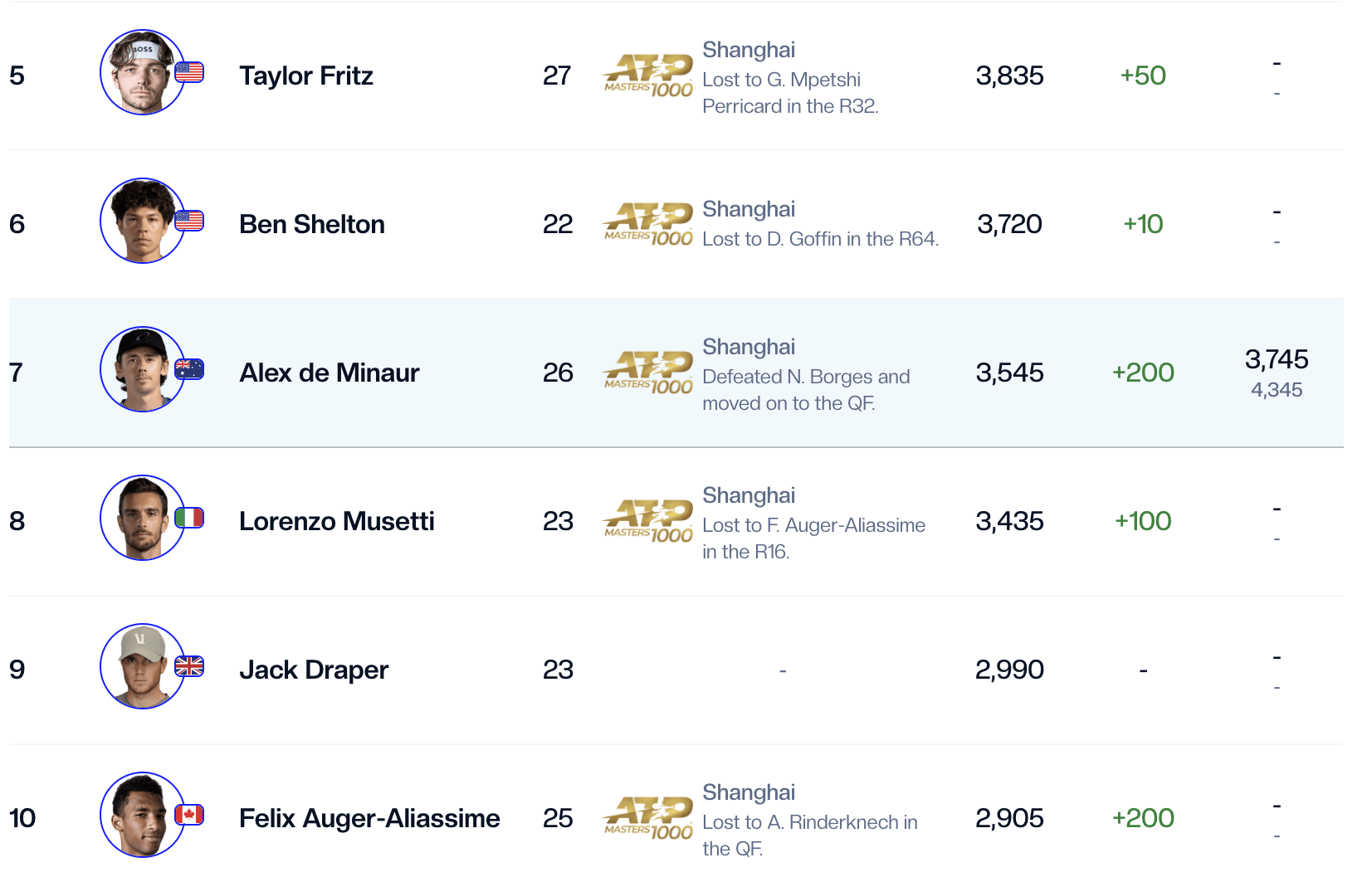This screenshot has width=1372, height=877.
Task: Select the Alex de Minaur name
Action: tap(330, 373)
